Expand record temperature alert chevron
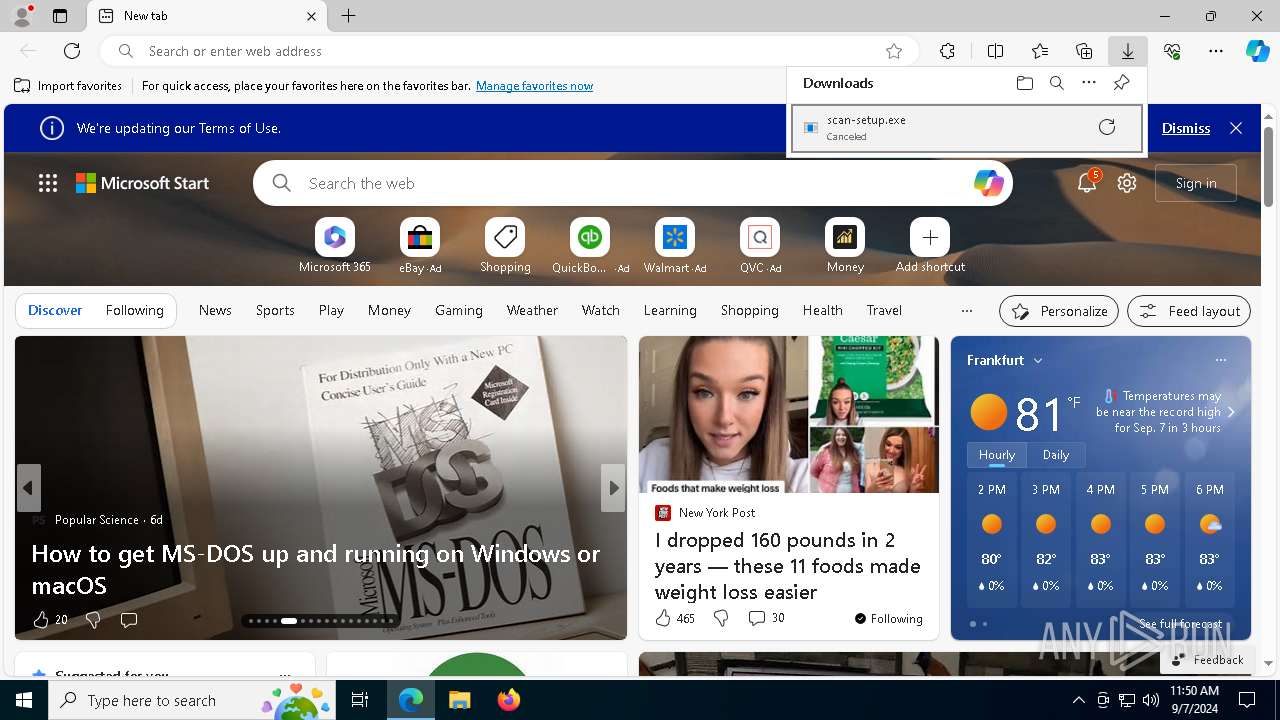This screenshot has height=720, width=1280. click(x=1231, y=412)
